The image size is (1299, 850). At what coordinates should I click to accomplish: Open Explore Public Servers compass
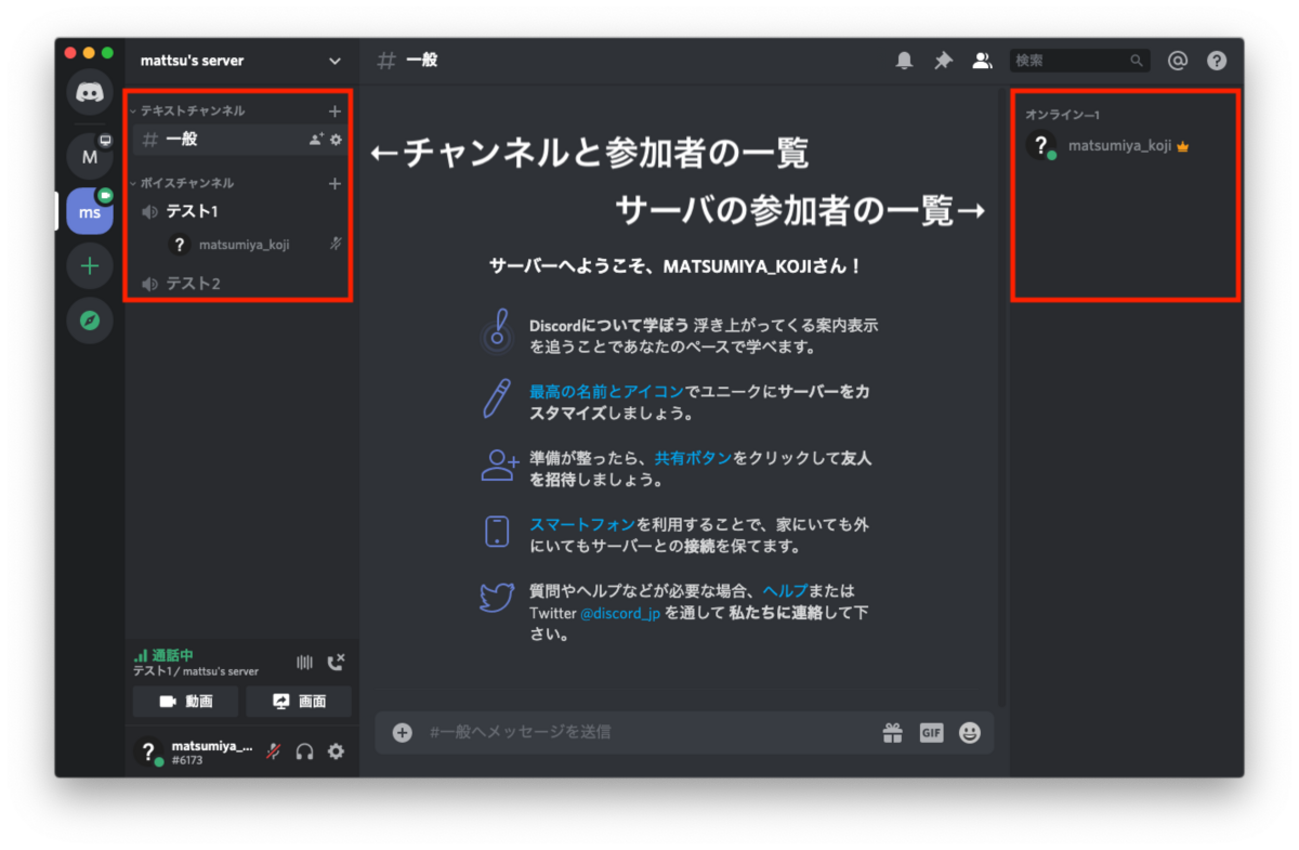[x=89, y=321]
